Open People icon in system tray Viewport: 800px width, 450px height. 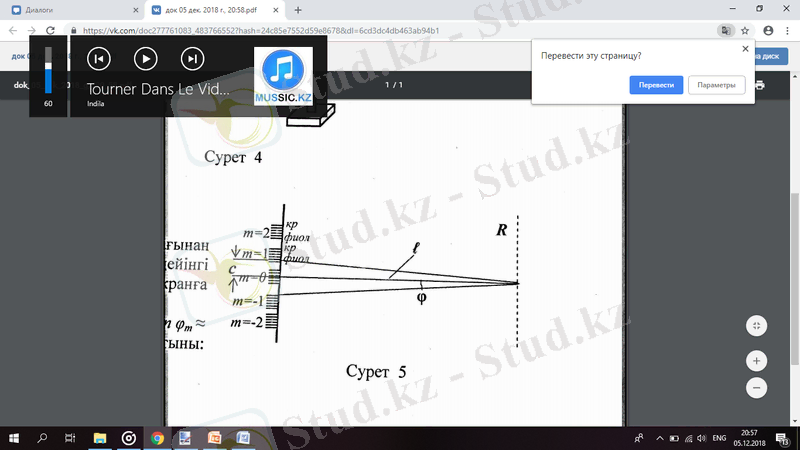pos(638,438)
